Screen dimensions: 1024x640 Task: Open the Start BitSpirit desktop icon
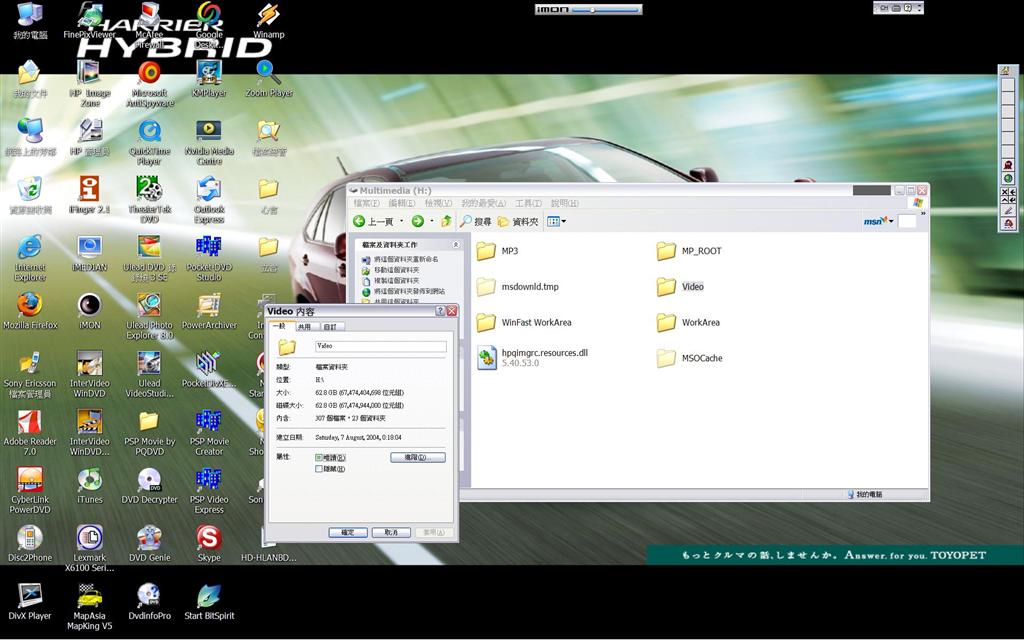[x=209, y=601]
